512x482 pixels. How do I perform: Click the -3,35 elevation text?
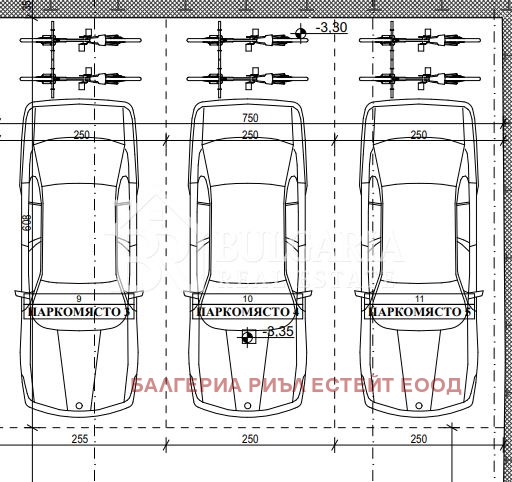278,331
